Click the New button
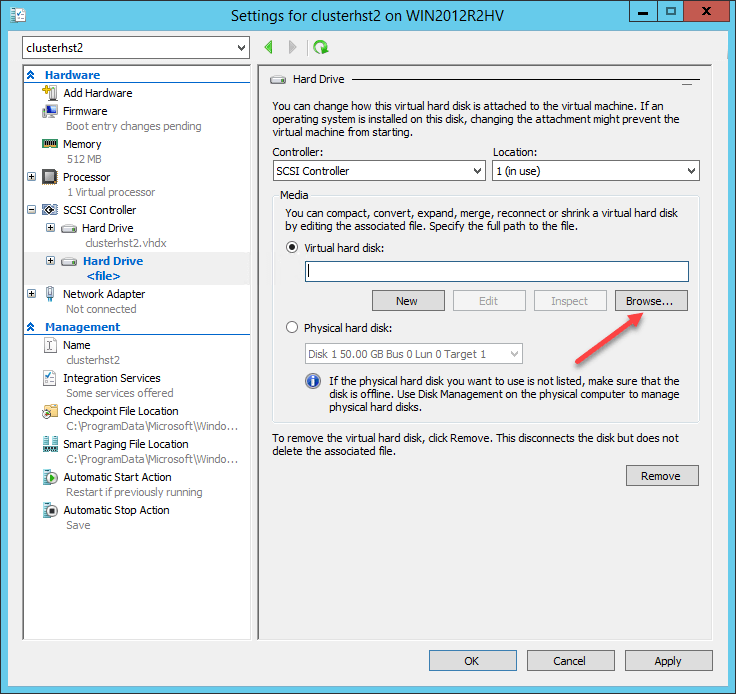Screen dimensions: 736x694 [x=408, y=301]
